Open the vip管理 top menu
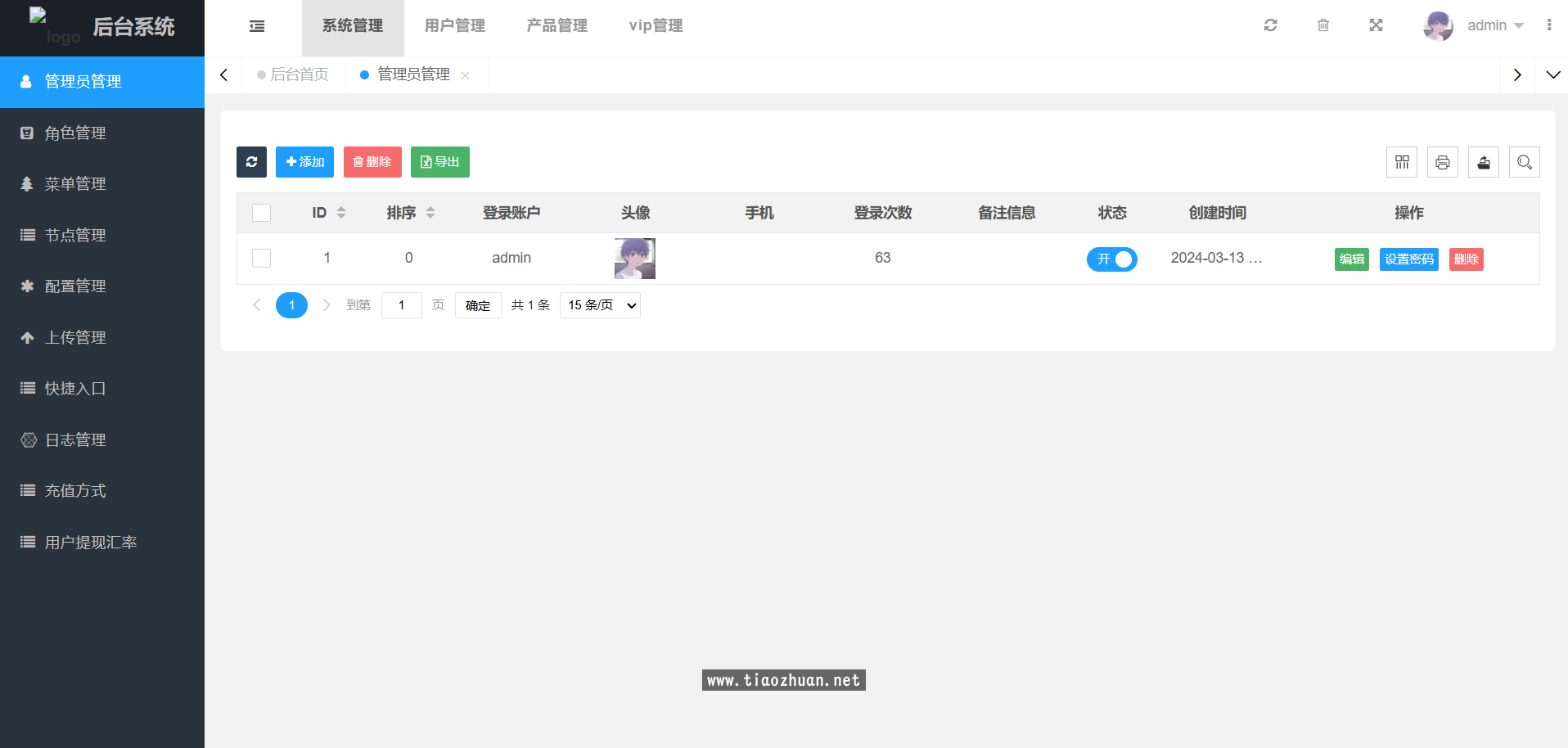 (656, 26)
